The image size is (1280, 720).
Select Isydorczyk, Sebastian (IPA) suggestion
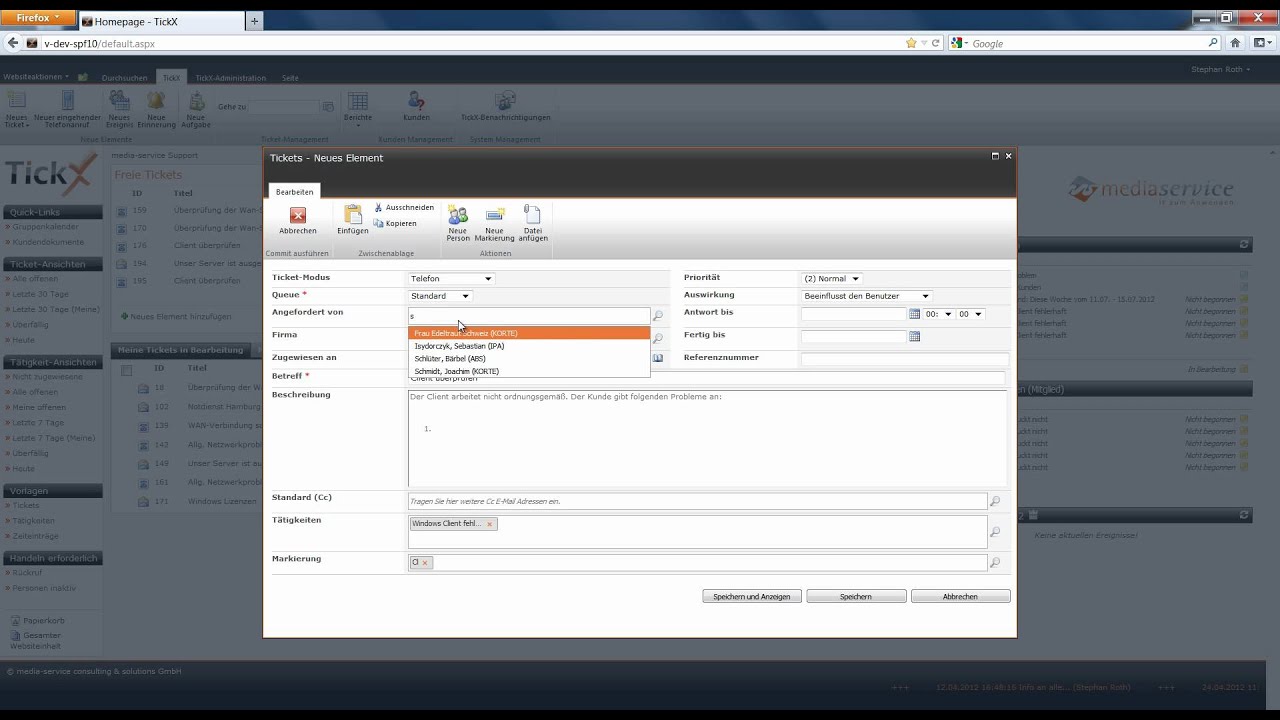[x=529, y=346]
